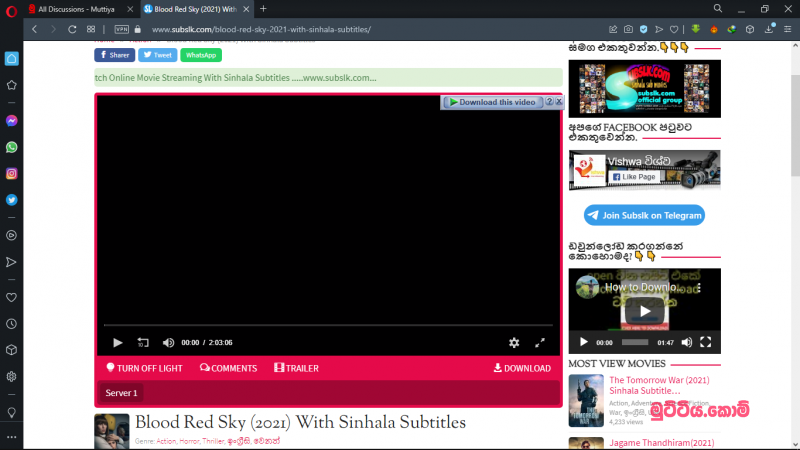Viewport: 800px width, 450px height.
Task: Mute the main video volume
Action: (x=168, y=342)
